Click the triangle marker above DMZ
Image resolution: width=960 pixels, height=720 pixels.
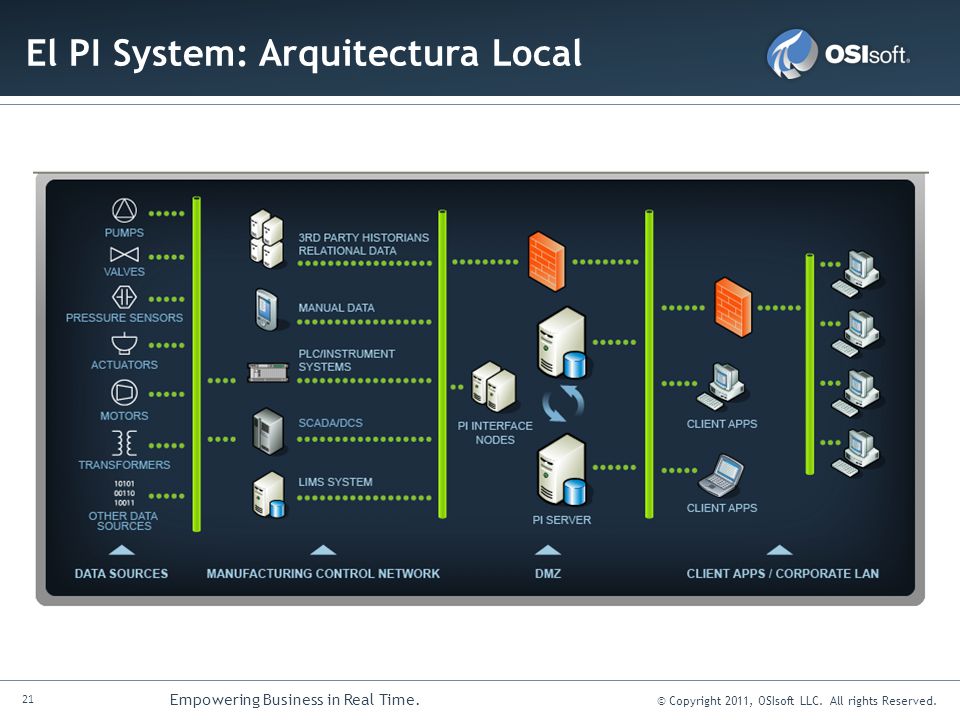coord(547,550)
